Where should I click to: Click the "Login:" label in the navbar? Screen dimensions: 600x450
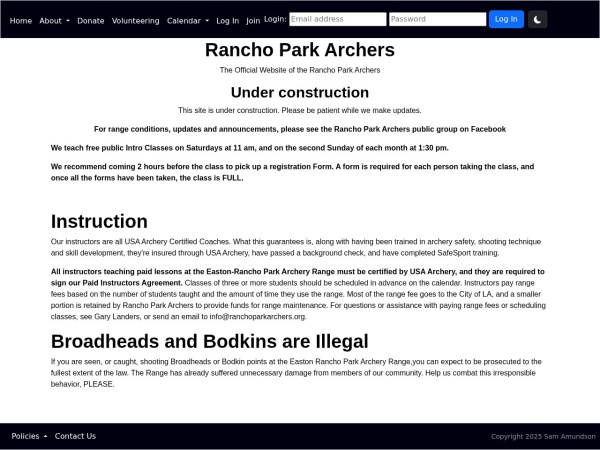275,19
